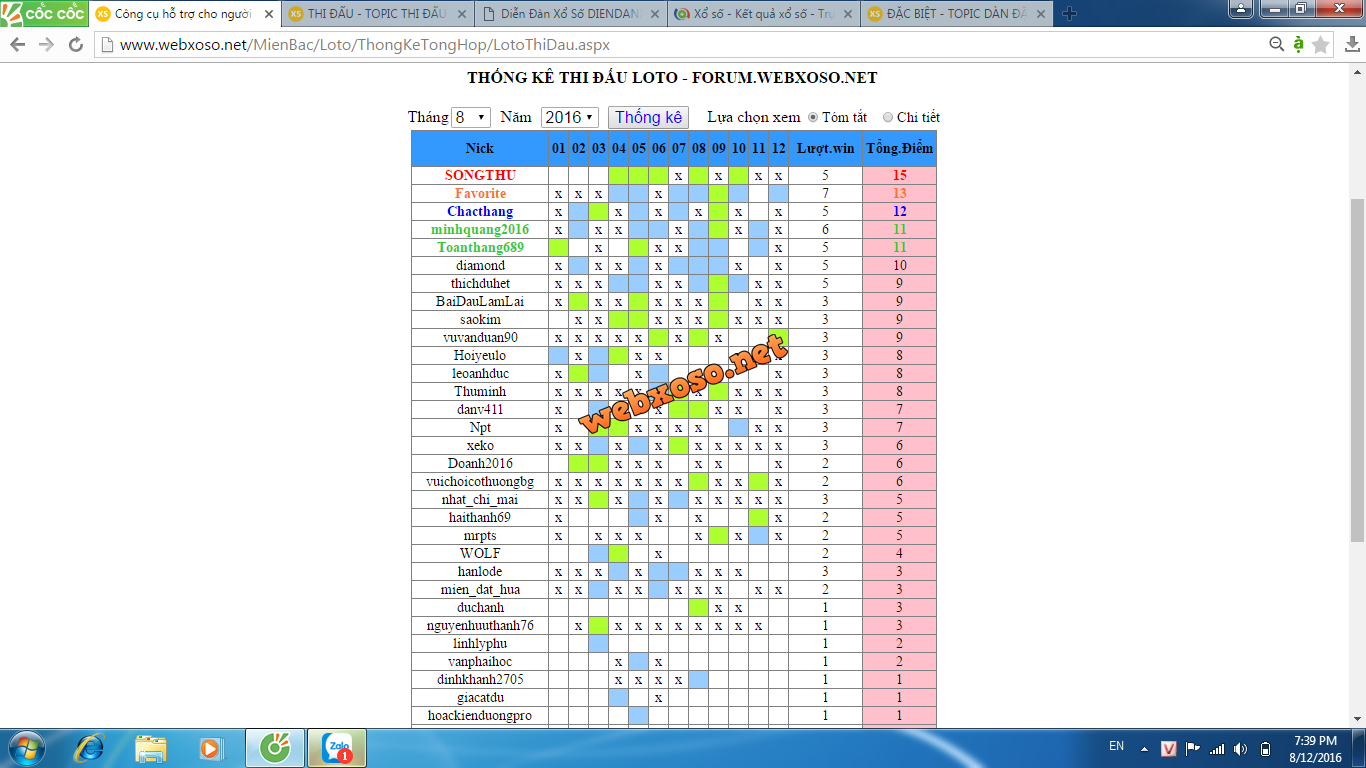Open Windows Media Player from taskbar
This screenshot has width=1366, height=768.
211,748
